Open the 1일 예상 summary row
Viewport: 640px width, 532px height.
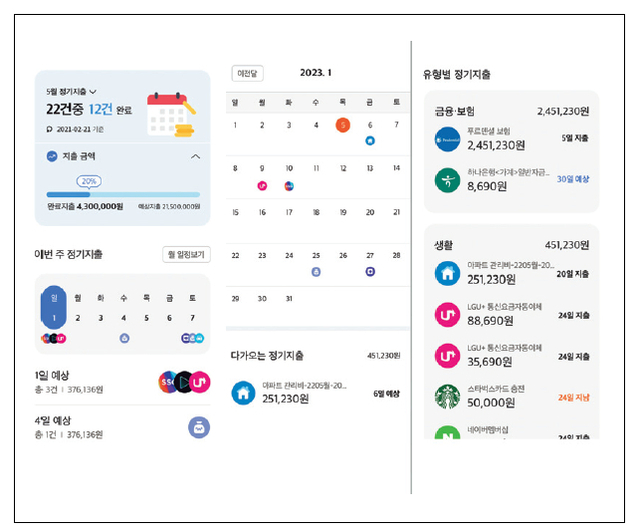point(122,382)
